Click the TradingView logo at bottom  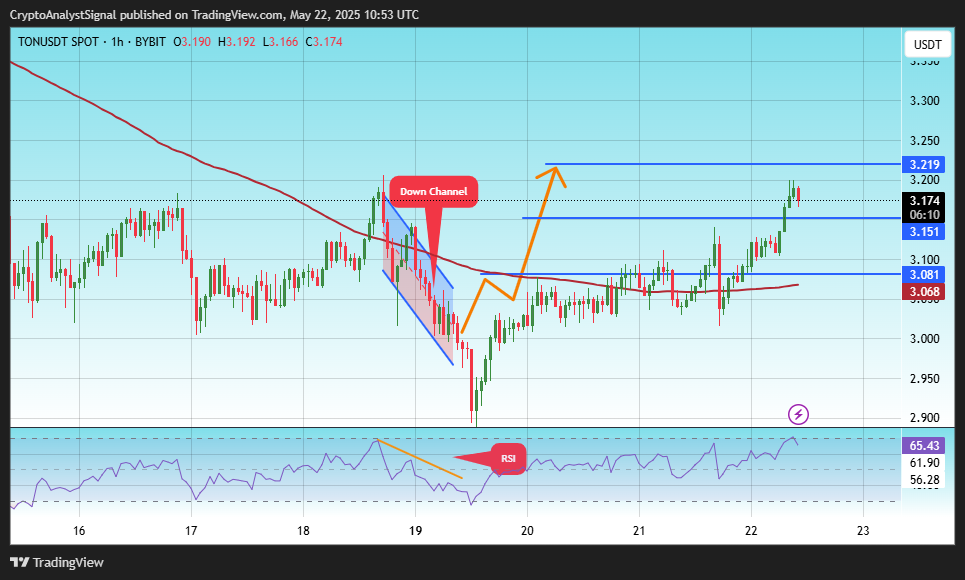pyautogui.click(x=57, y=562)
